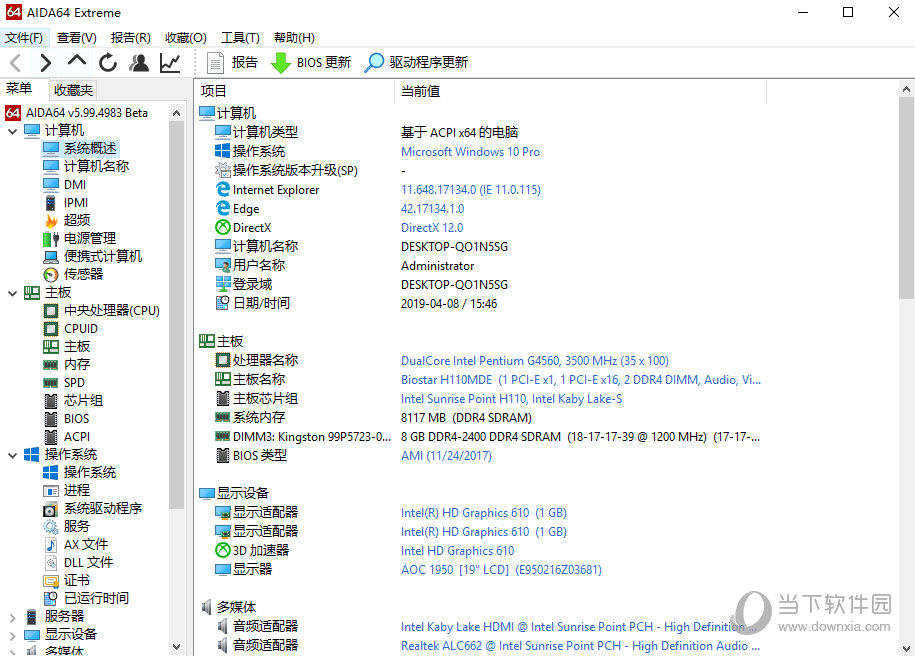Viewport: 915px width, 656px height.
Task: Switch to the 菜单 tab
Action: click(x=19, y=89)
